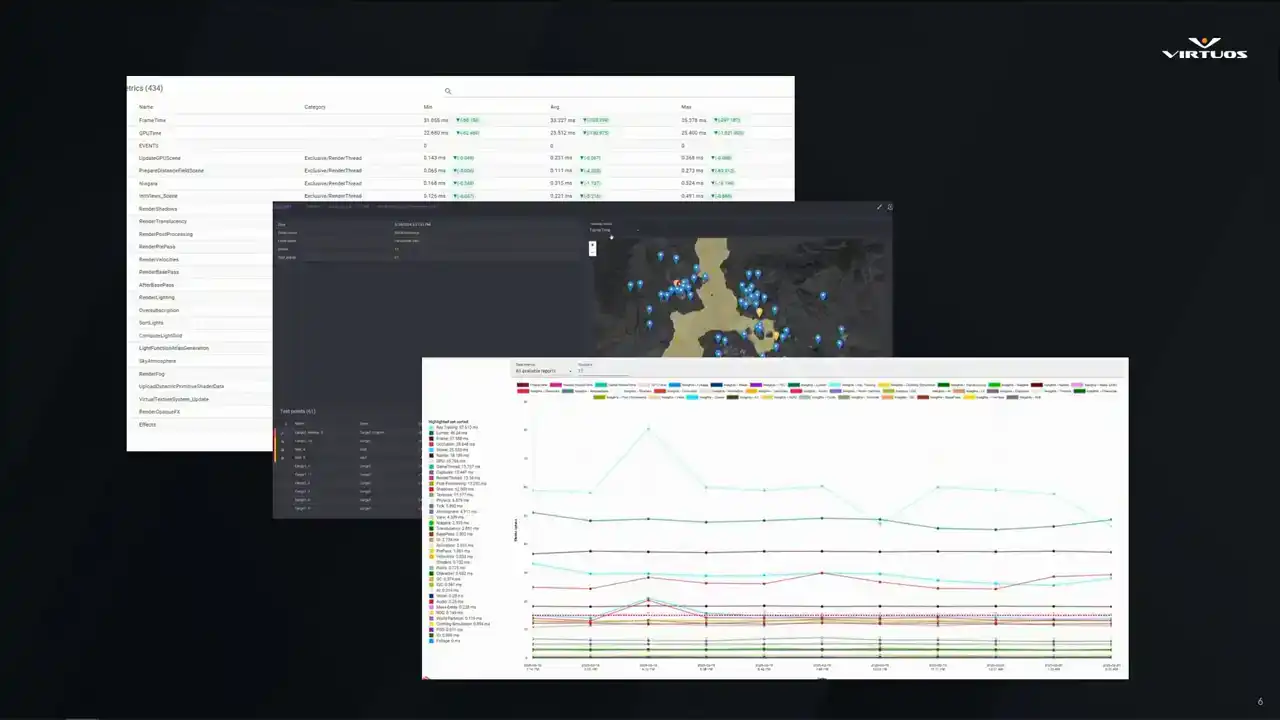1280x720 pixels.
Task: Click Ray Tracing peak point on chart
Action: pyautogui.click(x=648, y=429)
